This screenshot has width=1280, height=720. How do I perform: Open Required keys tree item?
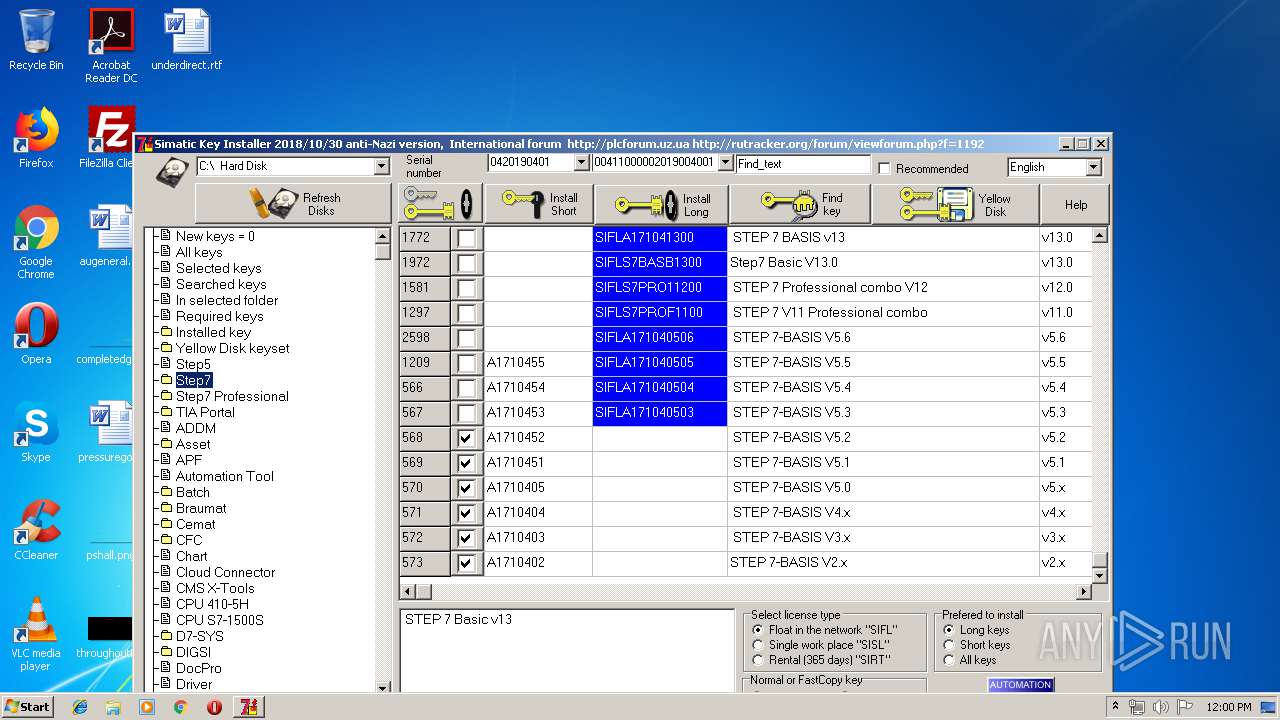coord(220,316)
